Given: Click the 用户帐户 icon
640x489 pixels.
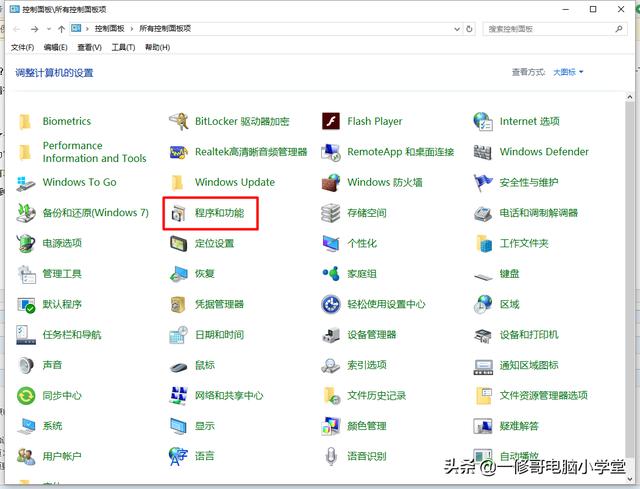Looking at the screenshot, I should click(26, 456).
